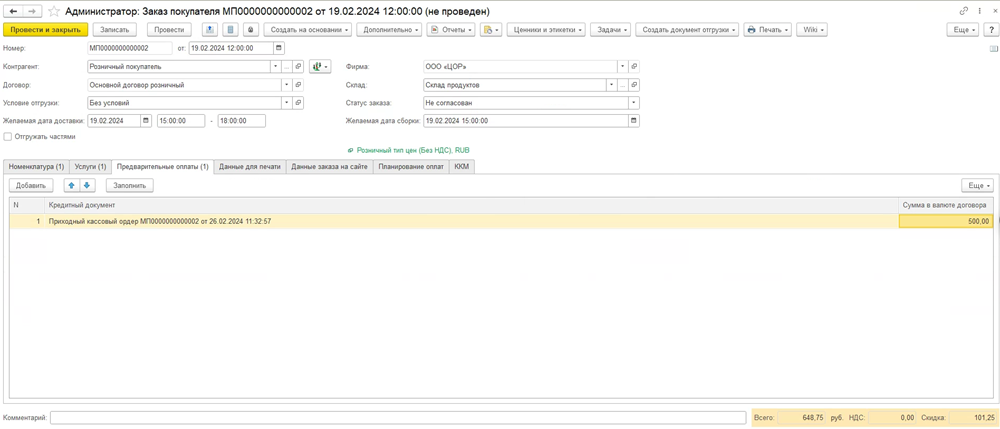
Task: Get a link to this document via the chain icon
Action: pos(964,11)
